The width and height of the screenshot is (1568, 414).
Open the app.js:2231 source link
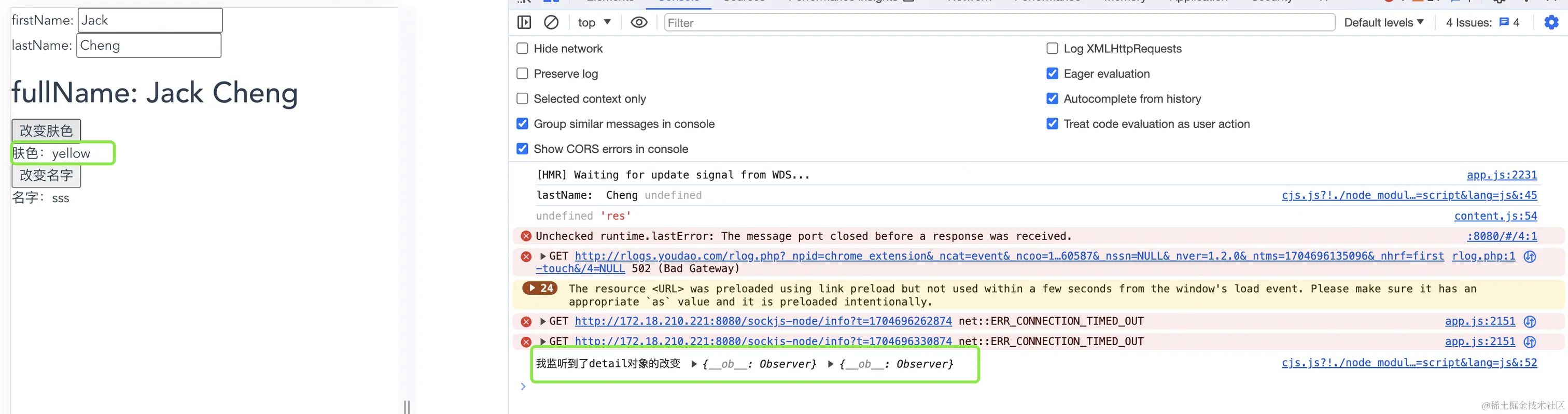tap(1502, 175)
